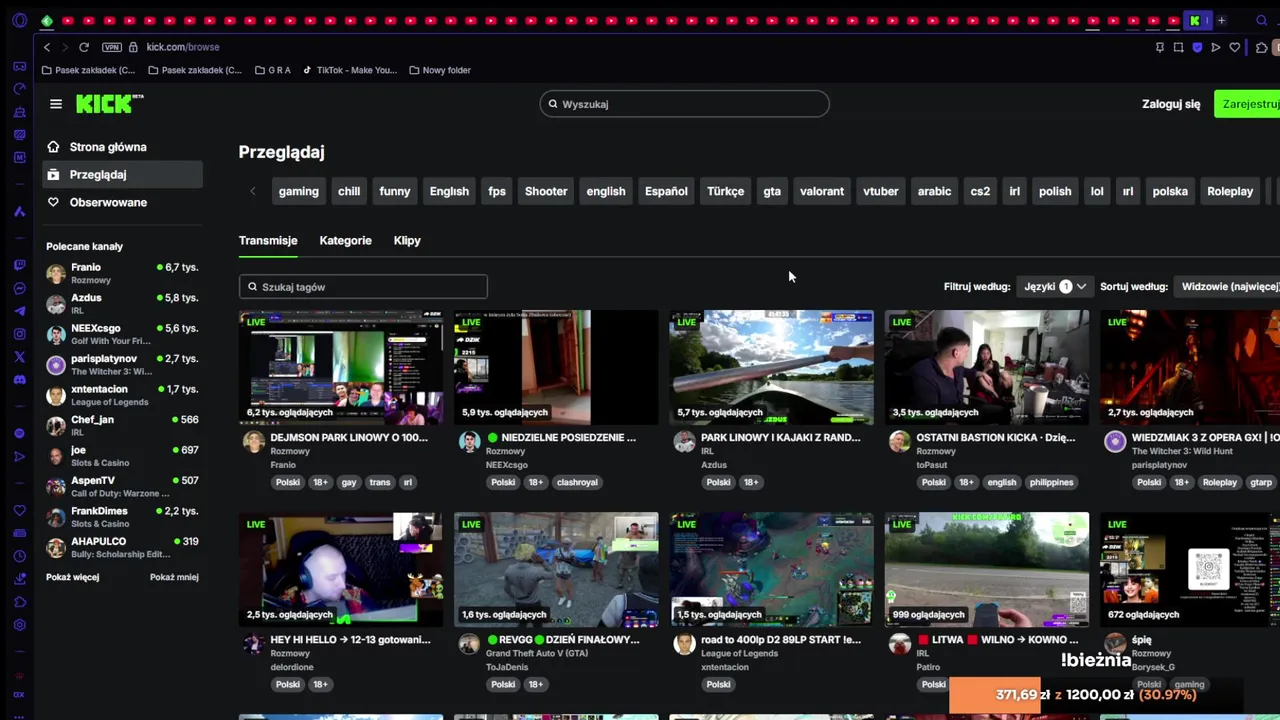Go back with the browser back arrow
The width and height of the screenshot is (1280, 720).
pos(46,47)
